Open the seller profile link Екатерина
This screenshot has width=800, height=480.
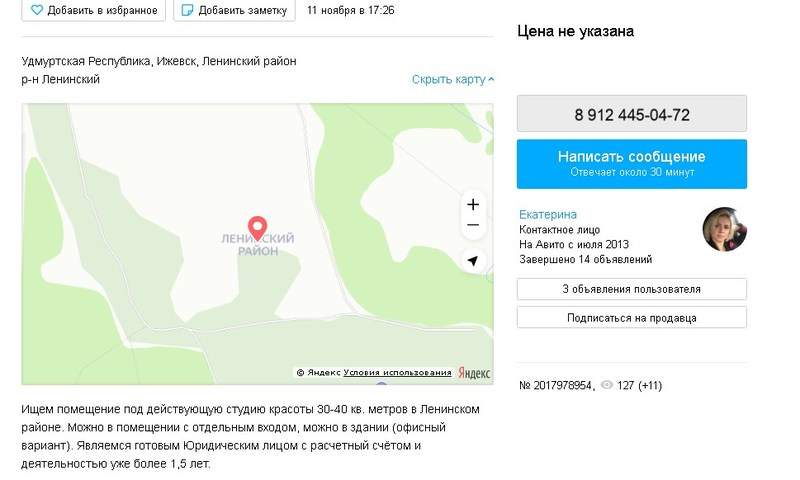(547, 214)
